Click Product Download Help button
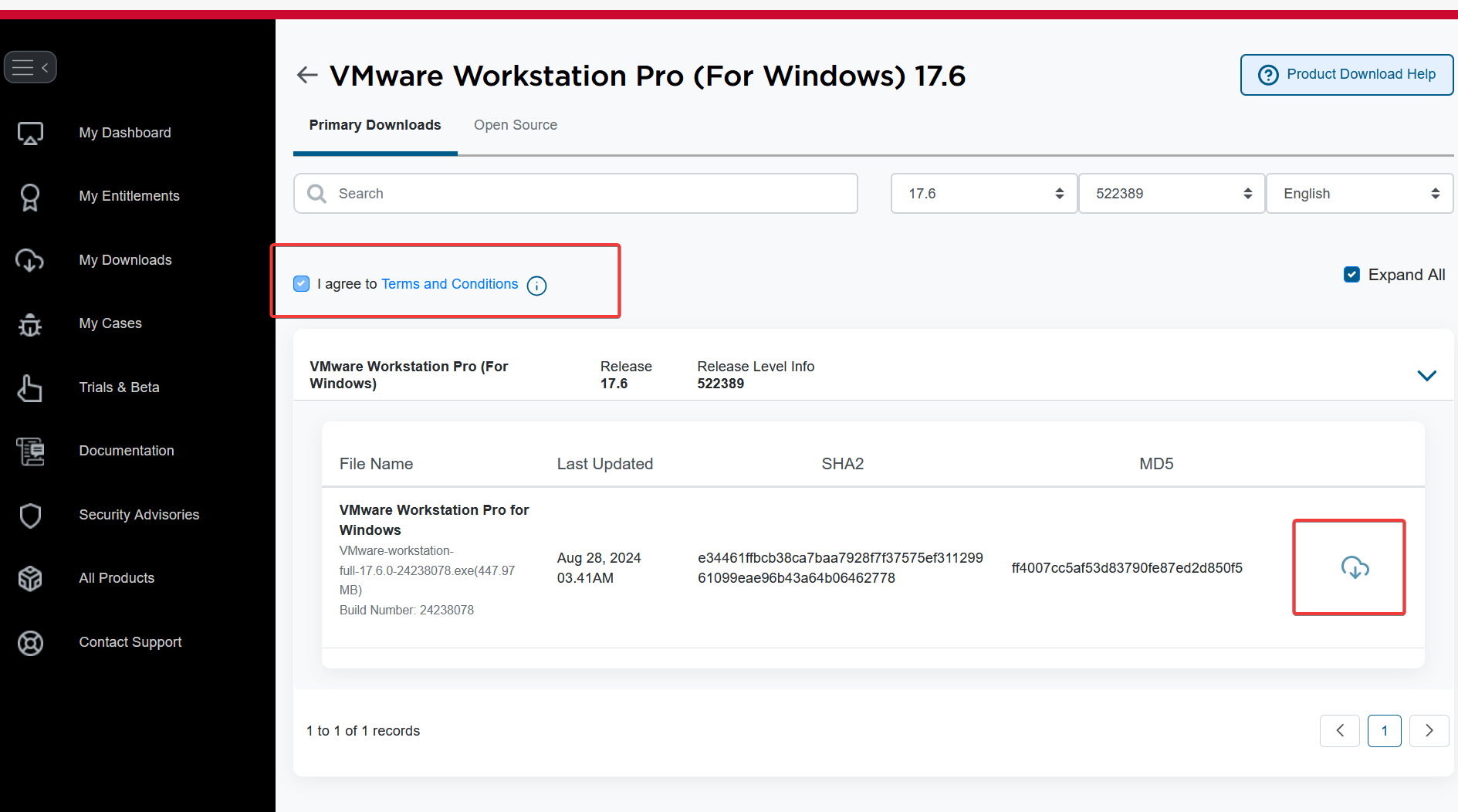Screen dimensions: 1458x812 1347,75
